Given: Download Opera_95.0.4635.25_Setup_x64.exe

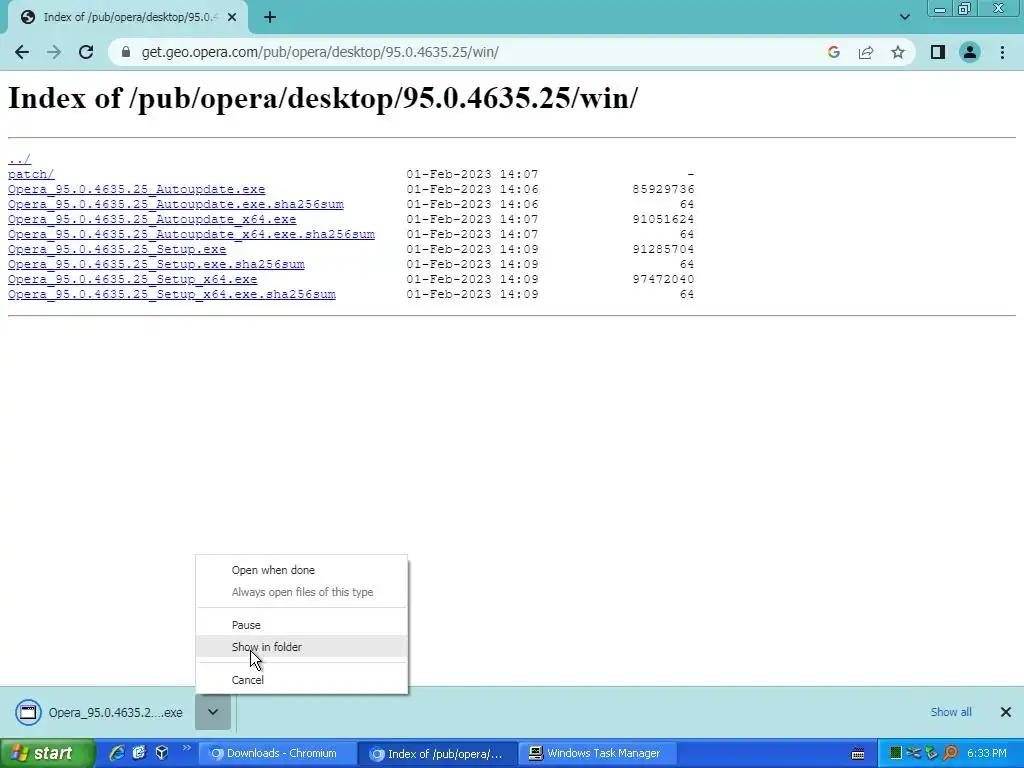Looking at the screenshot, I should pos(133,280).
